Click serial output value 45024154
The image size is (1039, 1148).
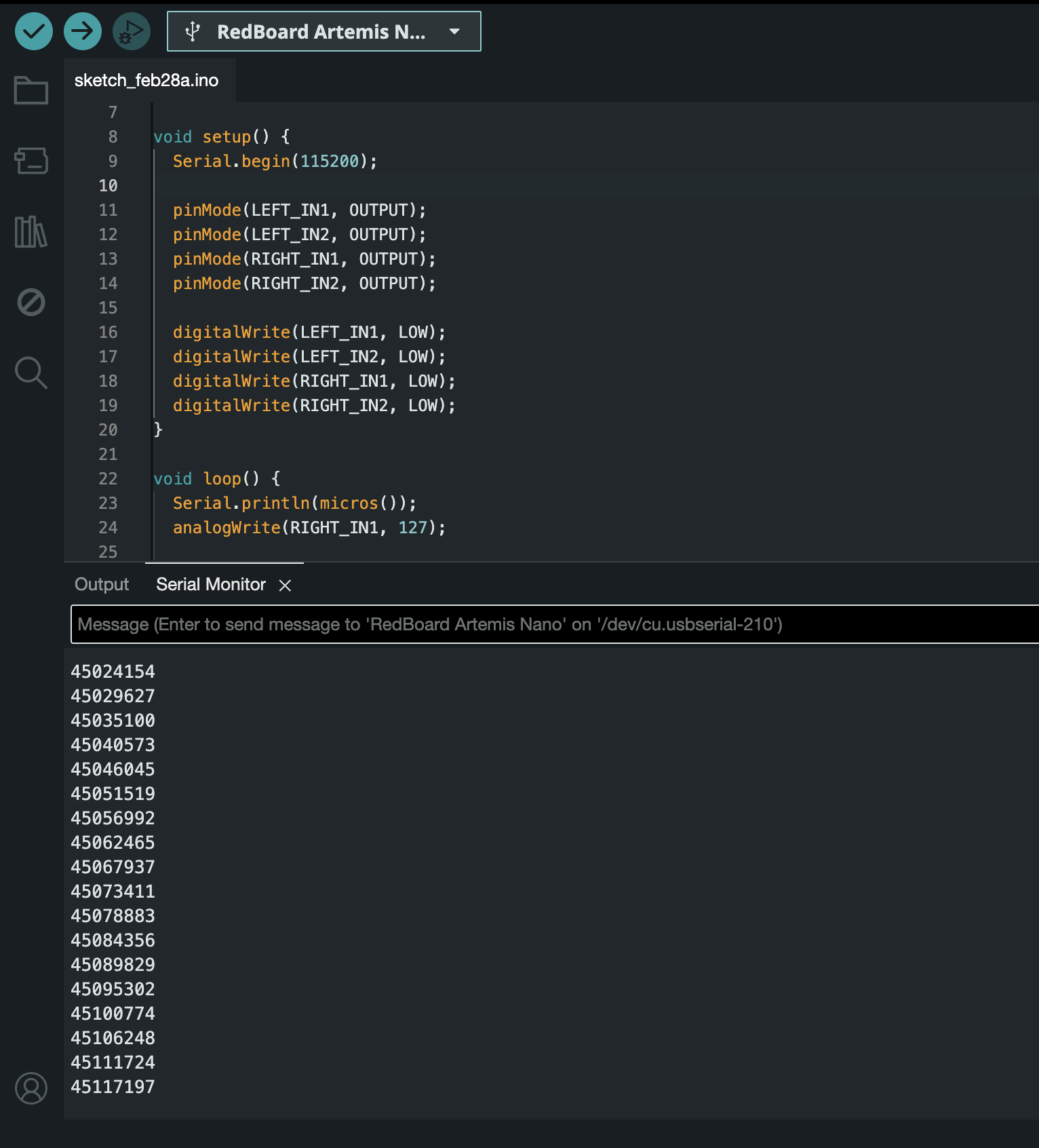point(113,671)
